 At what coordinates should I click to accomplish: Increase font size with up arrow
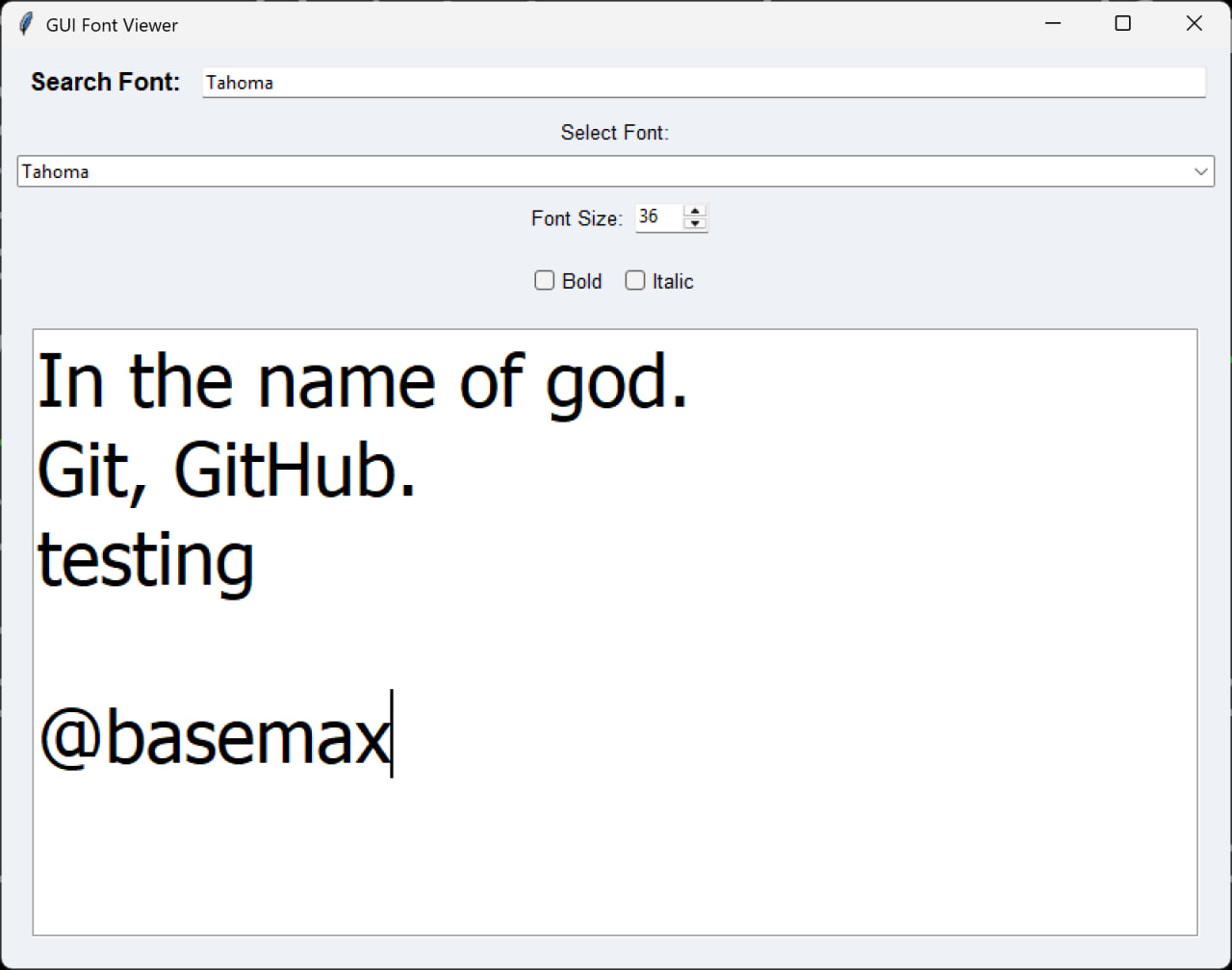pyautogui.click(x=695, y=212)
